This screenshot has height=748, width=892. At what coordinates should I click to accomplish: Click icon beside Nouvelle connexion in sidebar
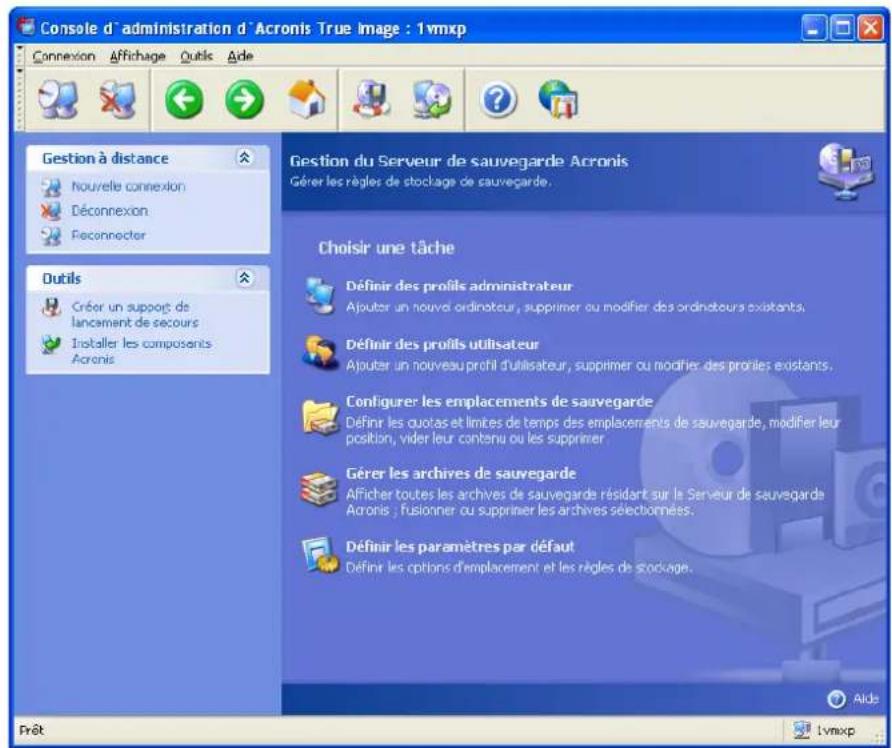coord(51,187)
